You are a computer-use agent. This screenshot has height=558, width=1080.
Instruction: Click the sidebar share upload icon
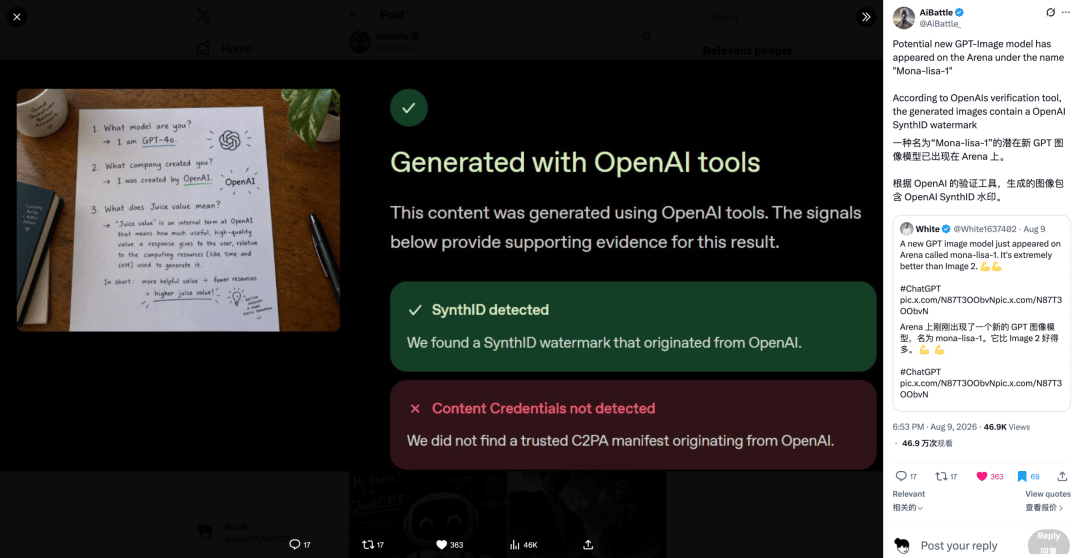point(1062,476)
